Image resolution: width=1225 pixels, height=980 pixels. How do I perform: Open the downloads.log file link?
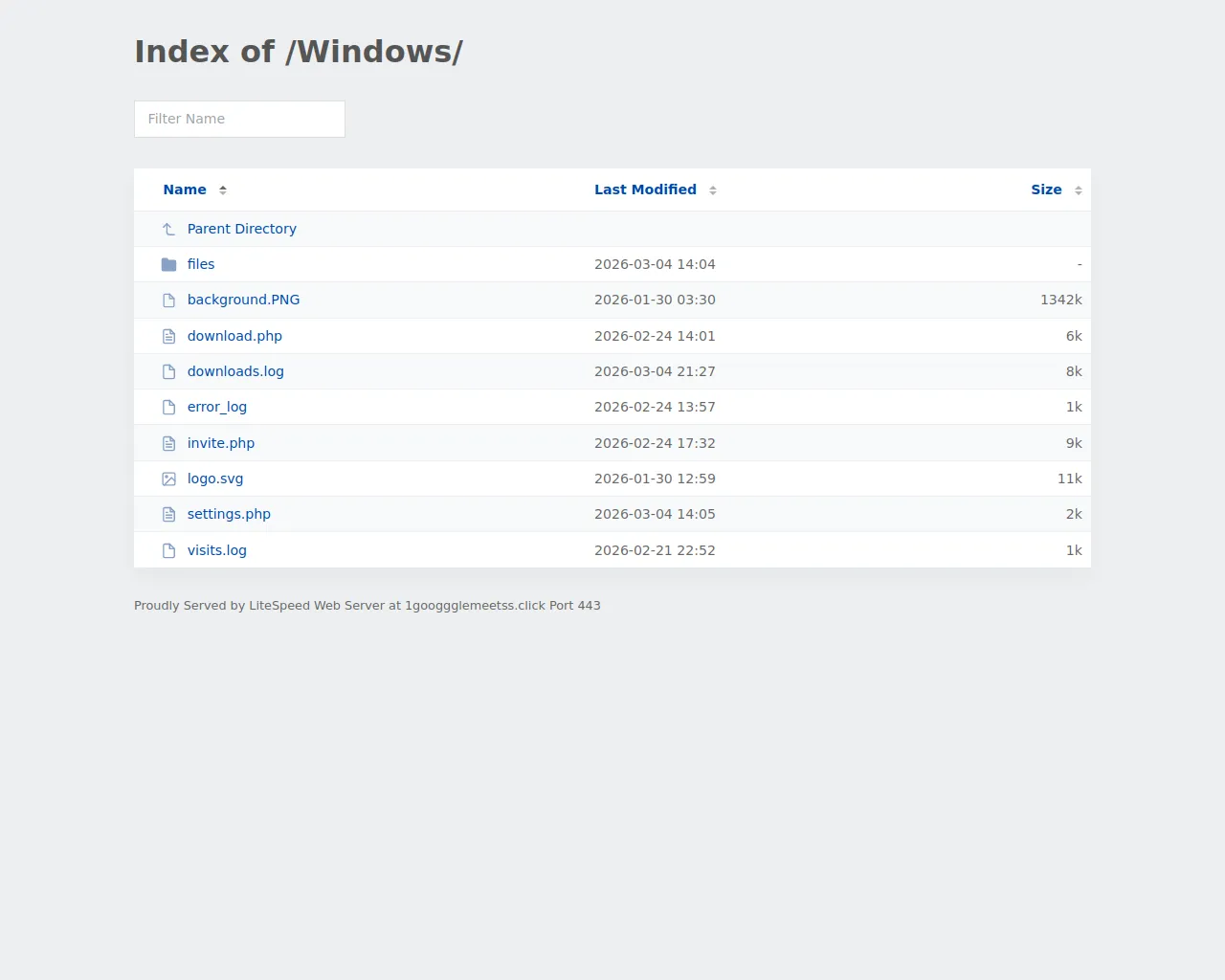tap(235, 371)
